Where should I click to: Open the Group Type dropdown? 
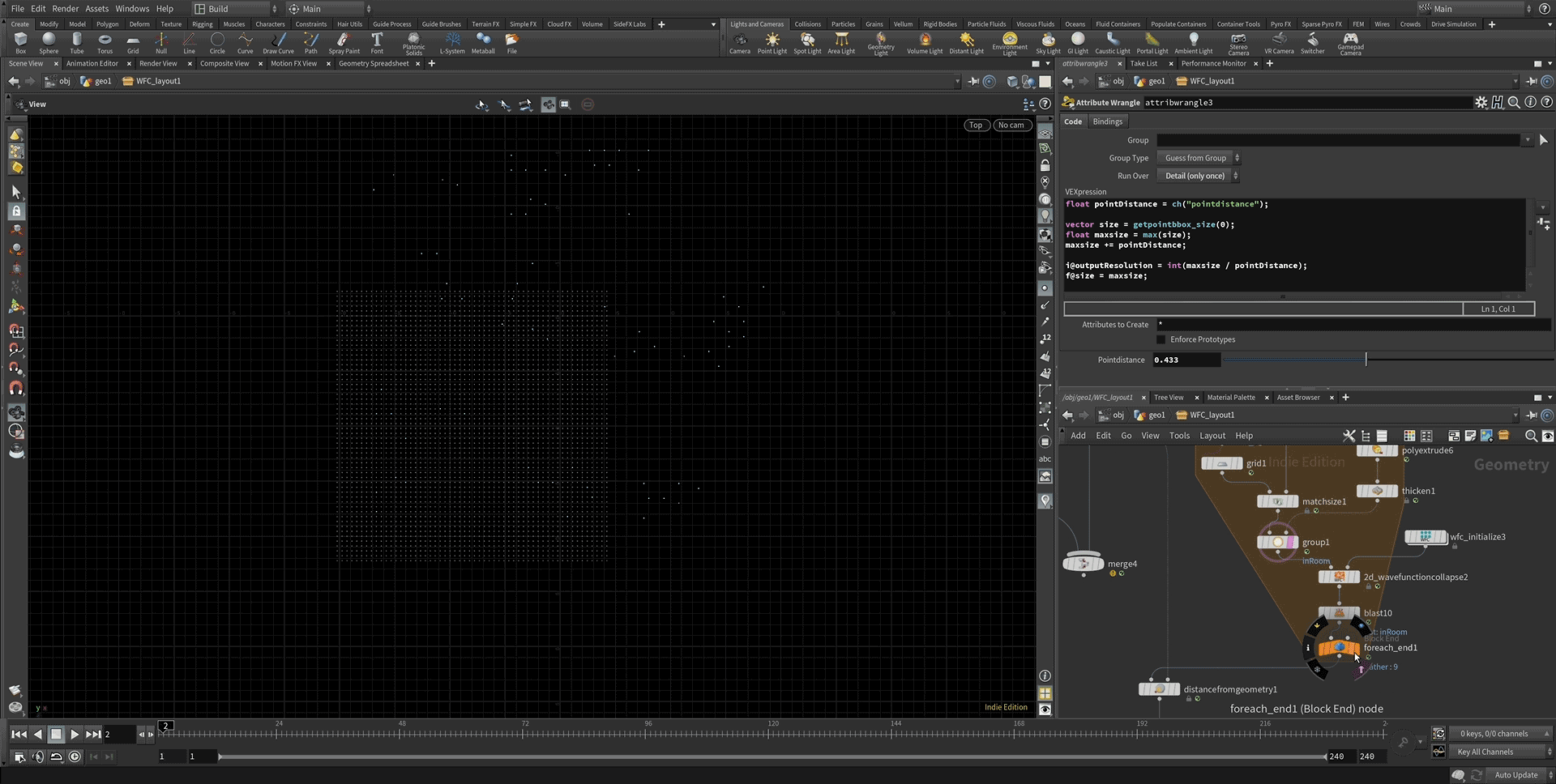click(x=1199, y=158)
